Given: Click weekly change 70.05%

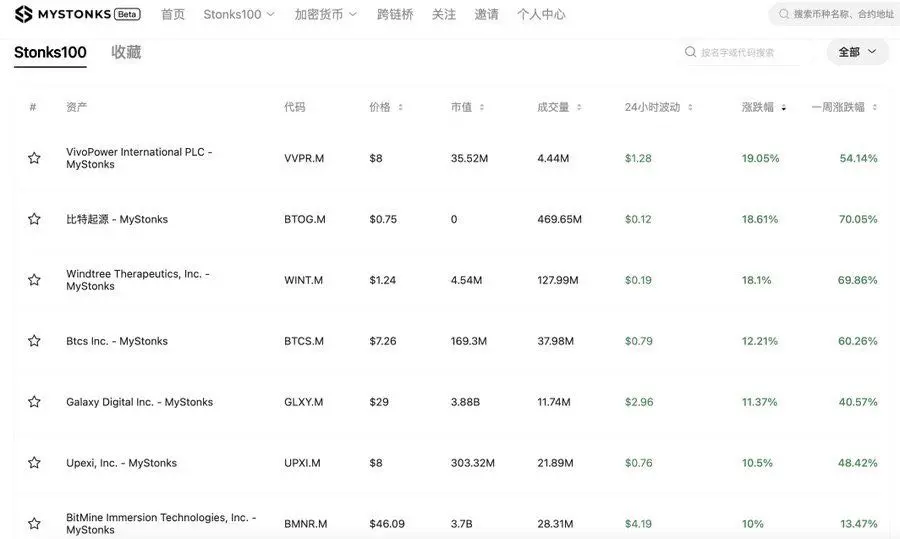Looking at the screenshot, I should click(x=858, y=219).
